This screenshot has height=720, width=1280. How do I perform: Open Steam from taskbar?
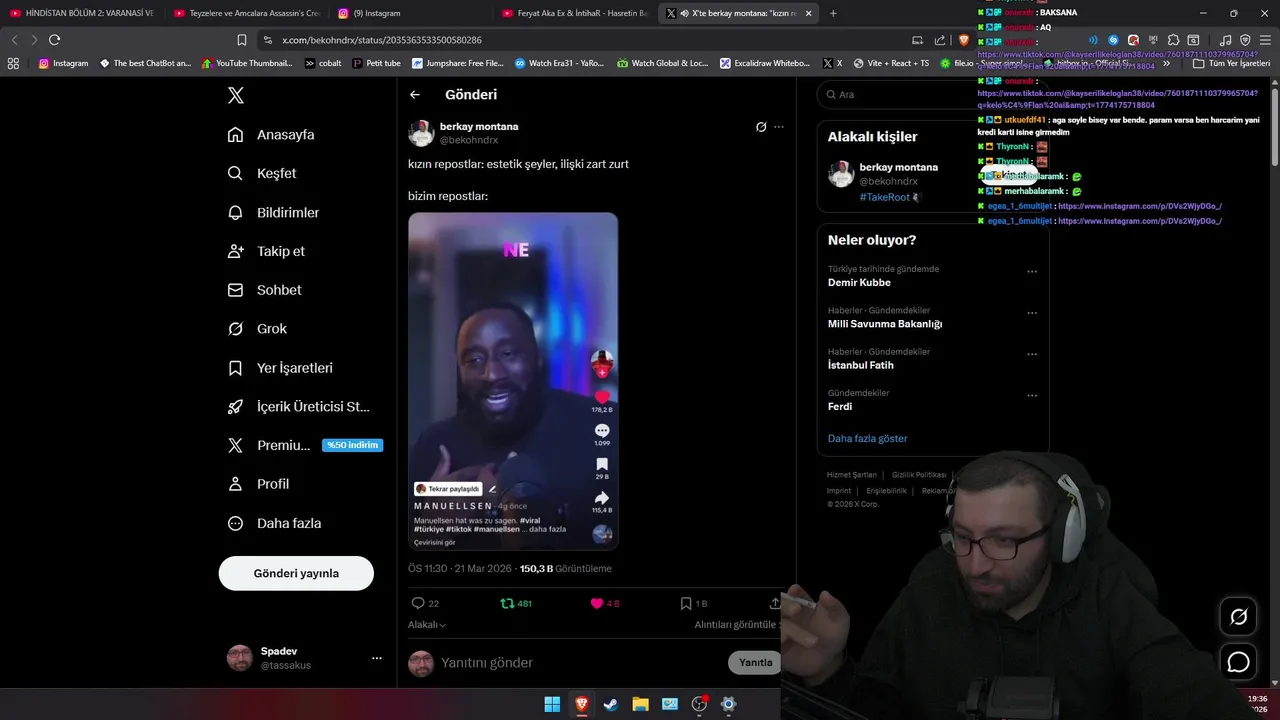coord(611,704)
